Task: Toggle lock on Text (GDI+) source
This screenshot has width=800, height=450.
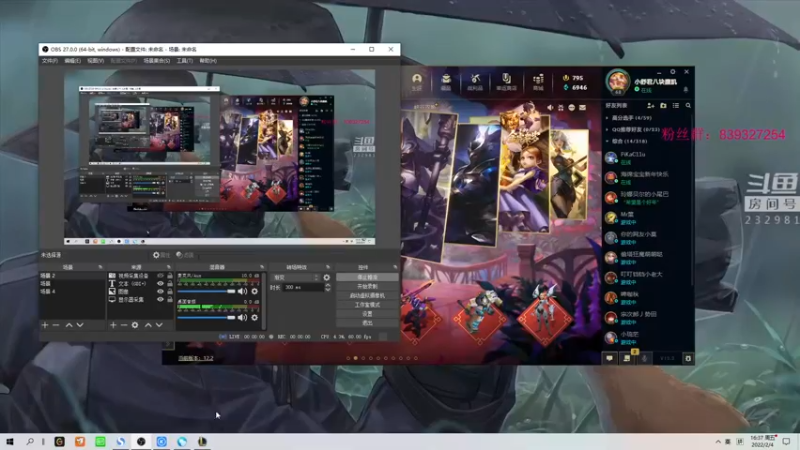Action: tap(170, 284)
